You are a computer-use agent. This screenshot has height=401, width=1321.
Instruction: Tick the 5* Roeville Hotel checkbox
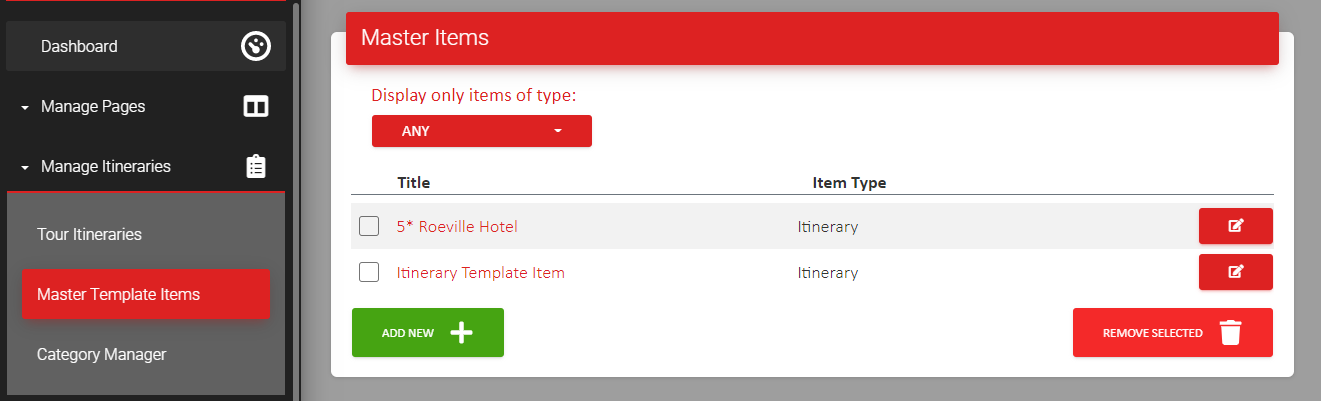pyautogui.click(x=369, y=226)
